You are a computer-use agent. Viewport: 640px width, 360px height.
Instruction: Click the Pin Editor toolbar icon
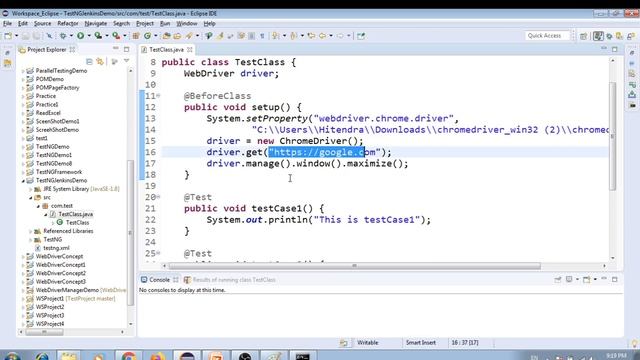(x=361, y=36)
